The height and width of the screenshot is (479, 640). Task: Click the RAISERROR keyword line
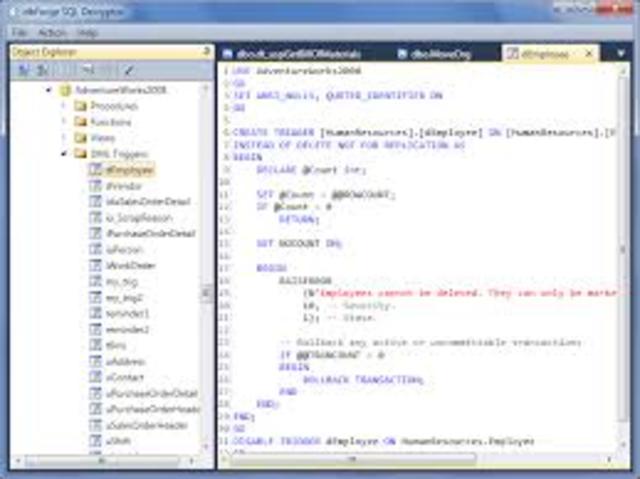tap(305, 281)
